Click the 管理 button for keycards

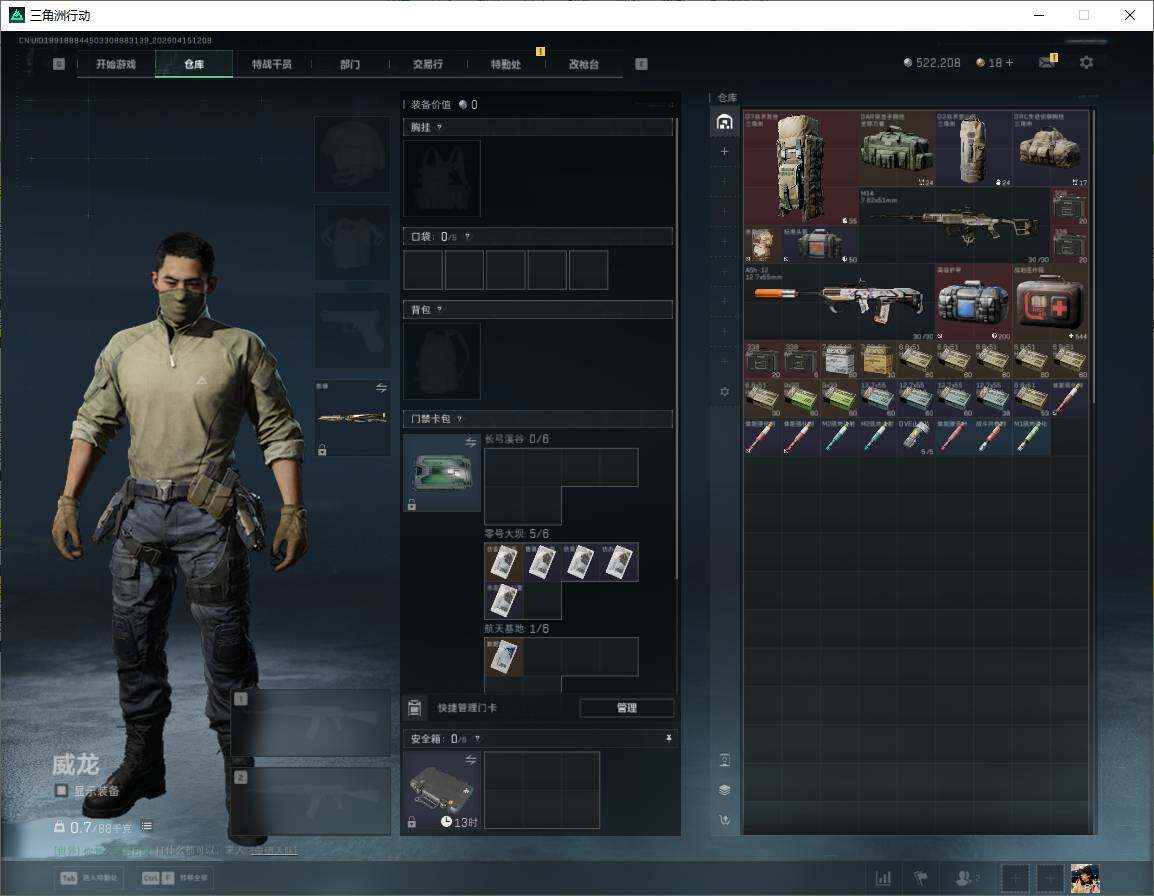(x=626, y=708)
